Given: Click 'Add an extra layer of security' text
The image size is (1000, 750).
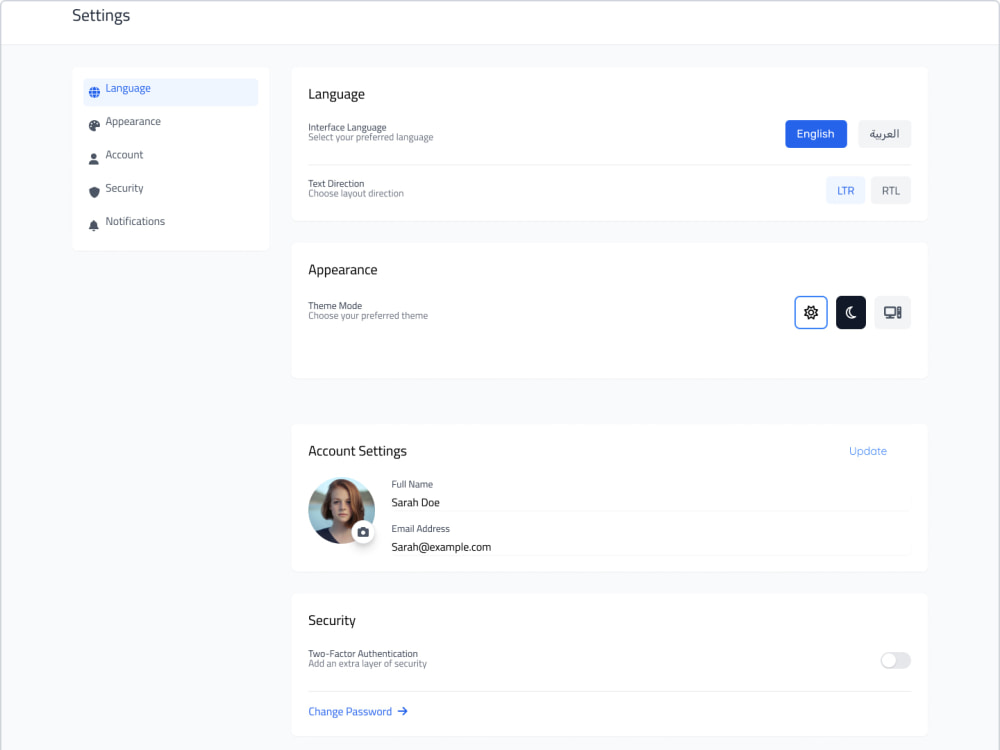Looking at the screenshot, I should point(367,664).
